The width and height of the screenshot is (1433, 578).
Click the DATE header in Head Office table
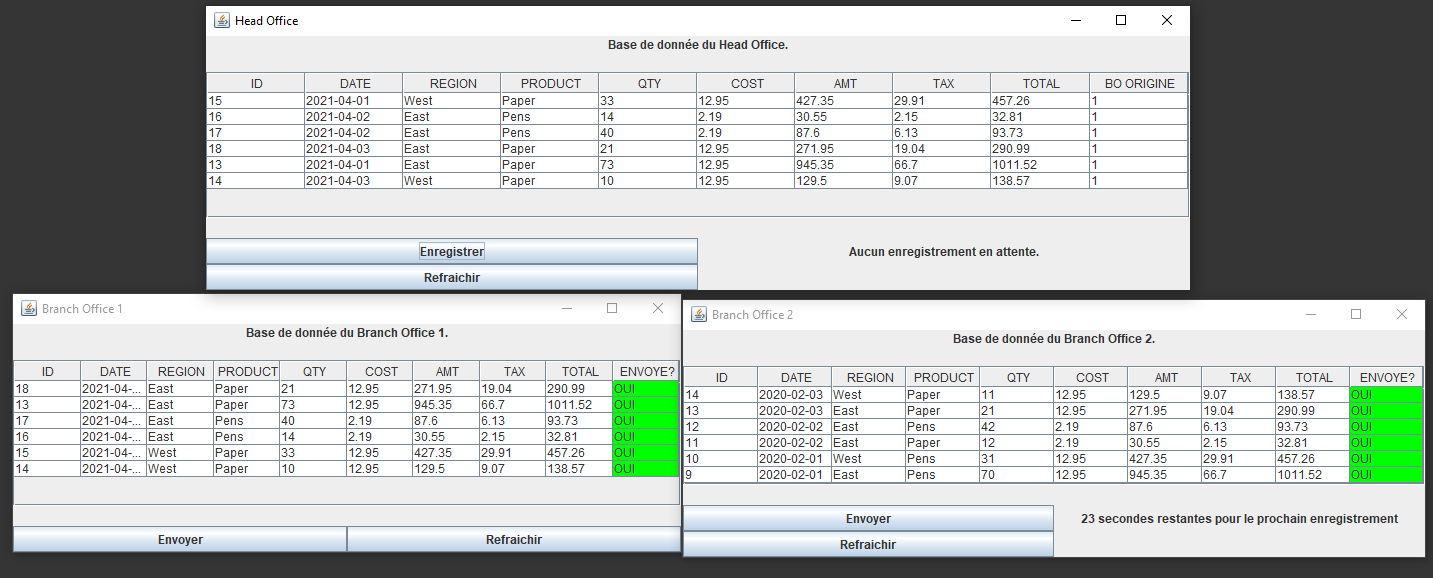click(354, 84)
